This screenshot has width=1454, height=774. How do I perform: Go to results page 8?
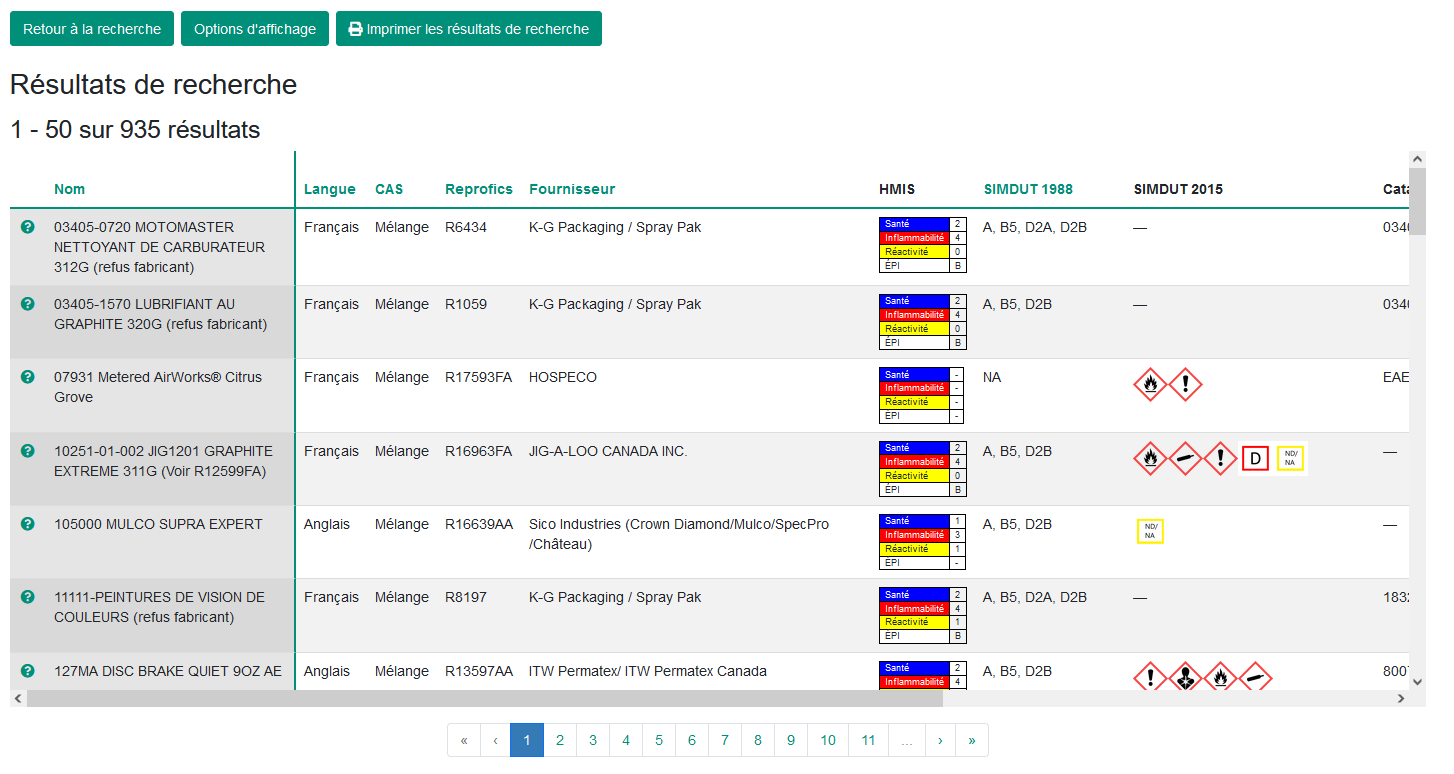pos(758,740)
